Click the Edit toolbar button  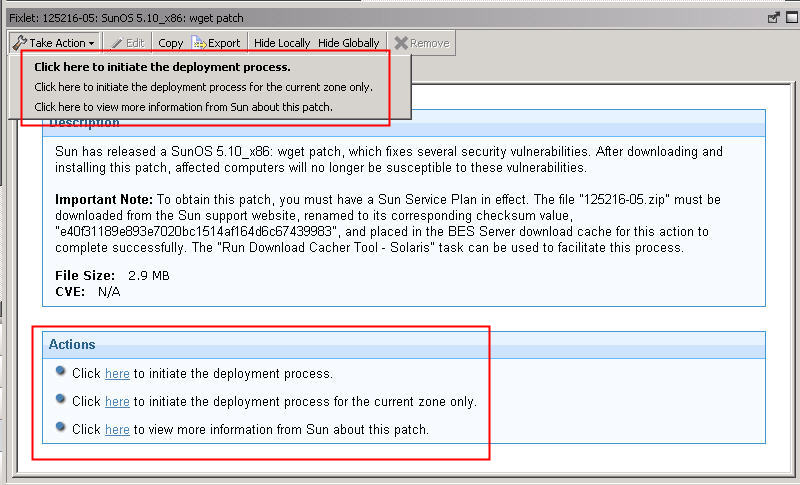click(128, 43)
